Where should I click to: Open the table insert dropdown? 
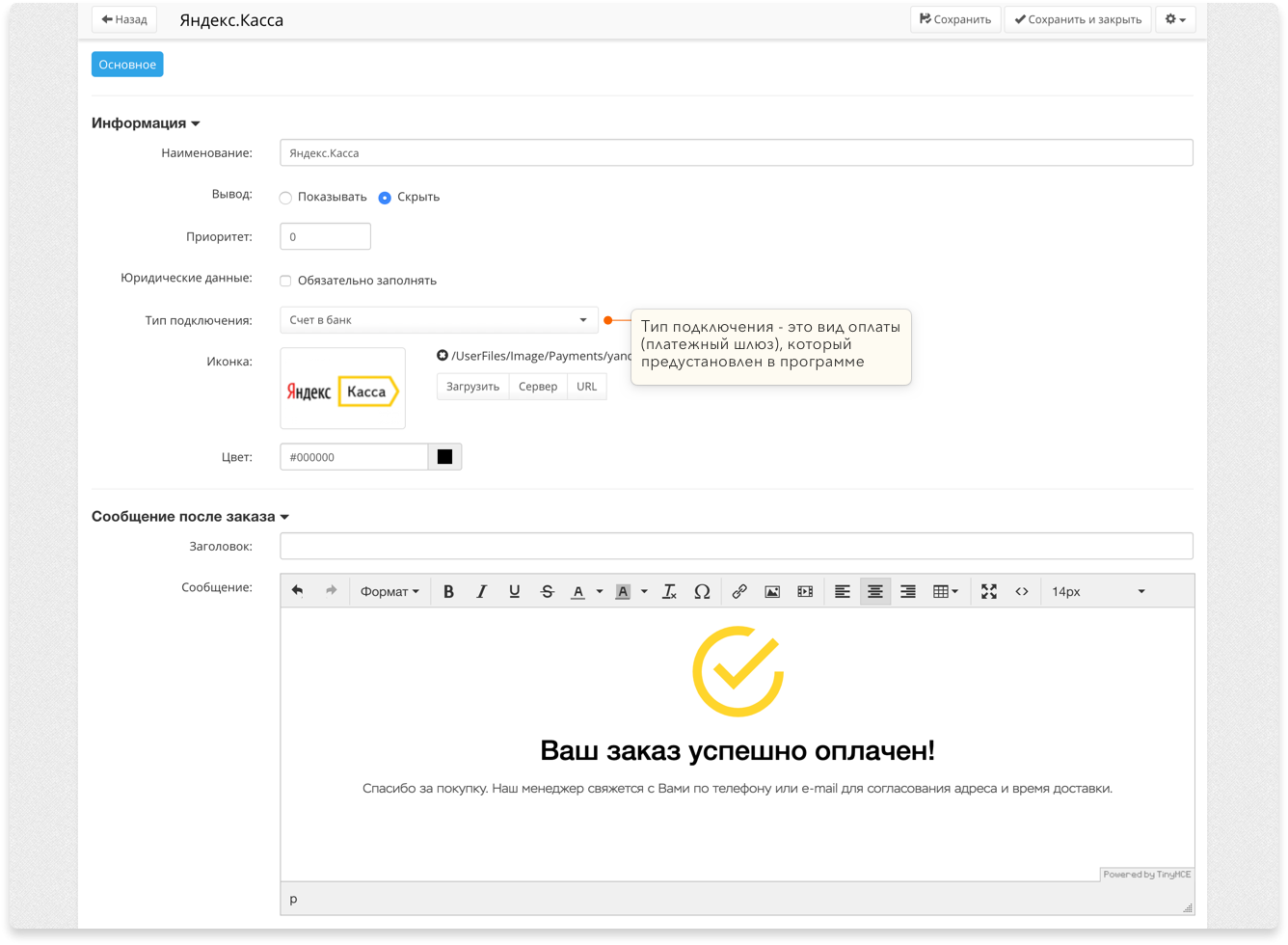point(945,591)
